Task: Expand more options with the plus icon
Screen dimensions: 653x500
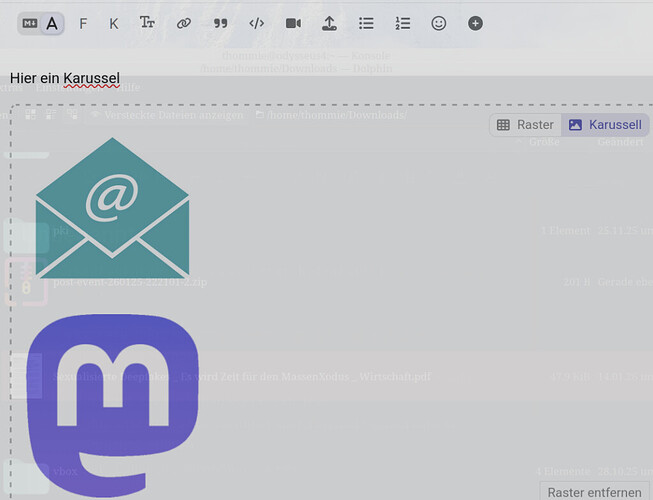Action: [475, 23]
